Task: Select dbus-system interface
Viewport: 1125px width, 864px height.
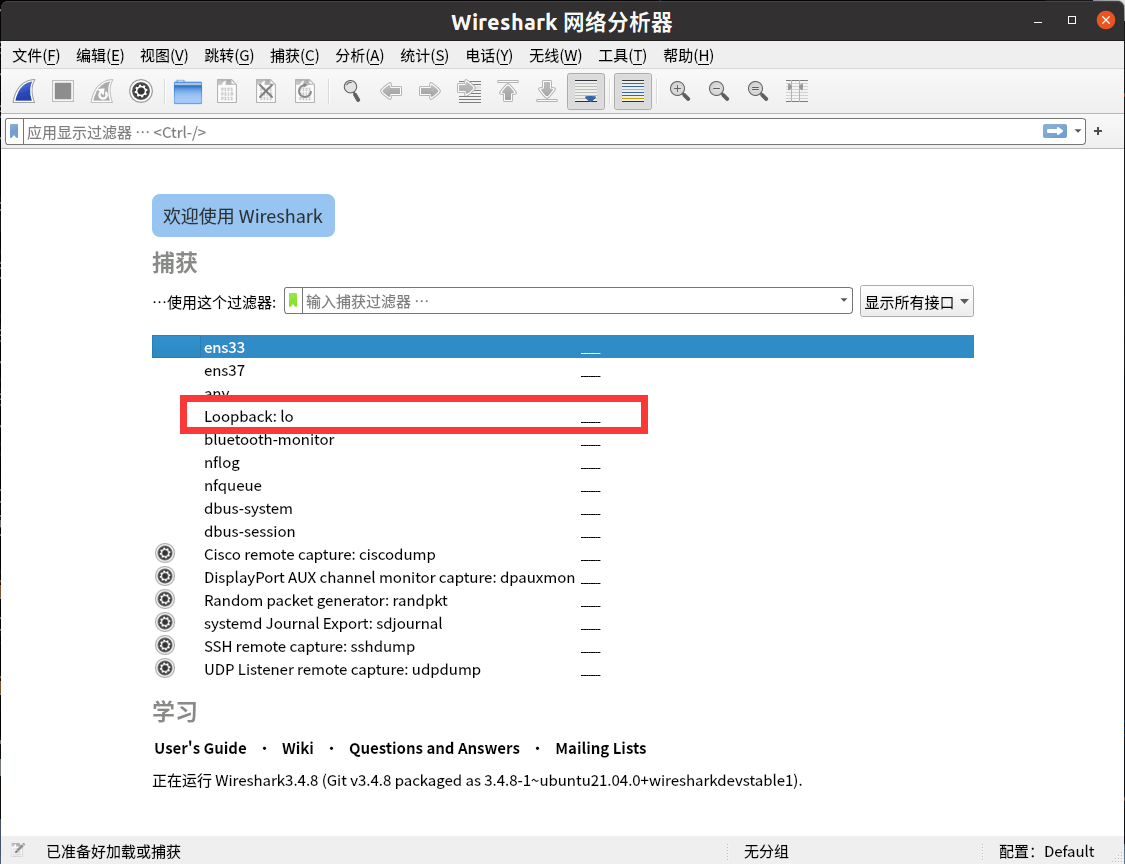Action: pos(562,508)
